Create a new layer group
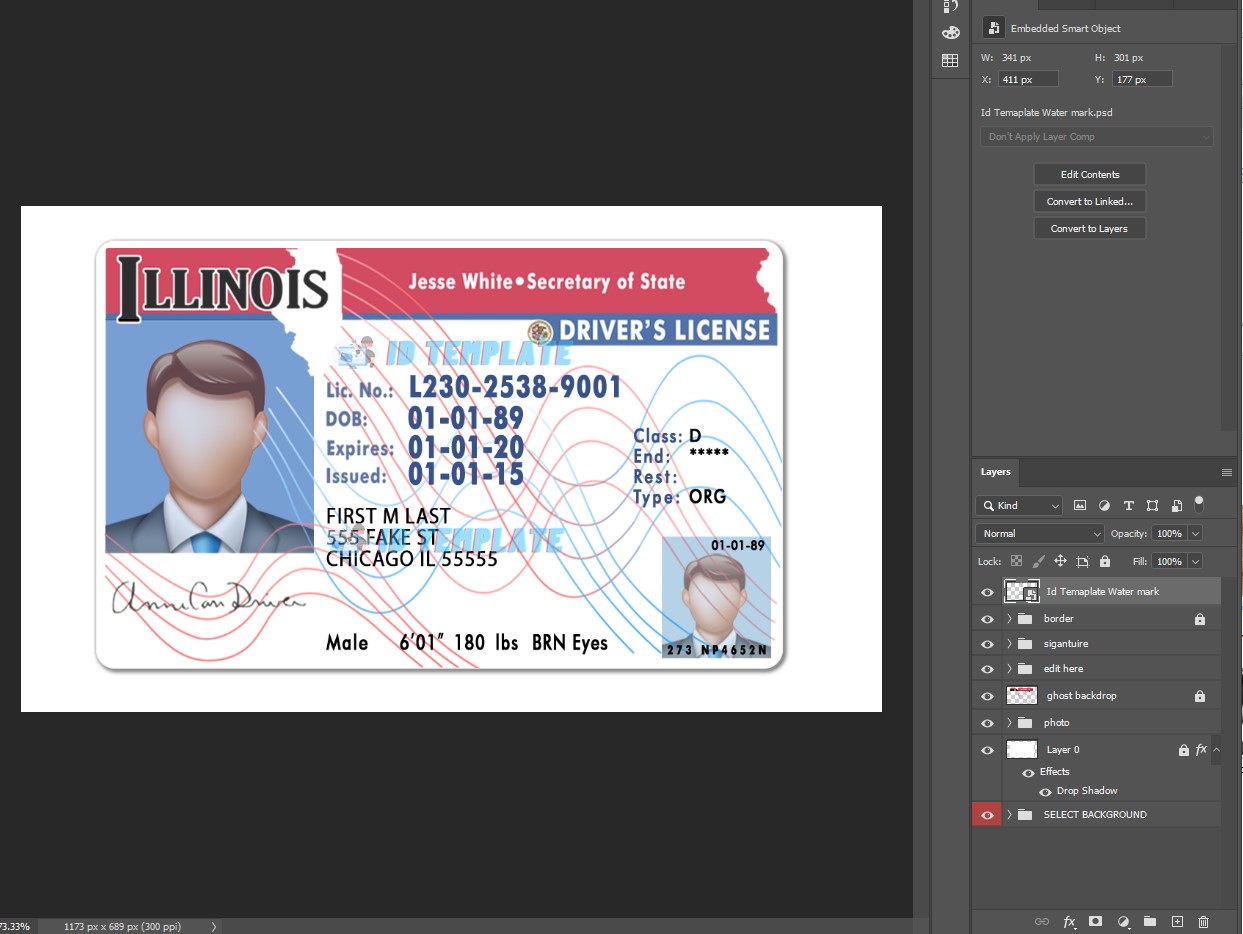This screenshot has height=934, width=1243. (1150, 921)
